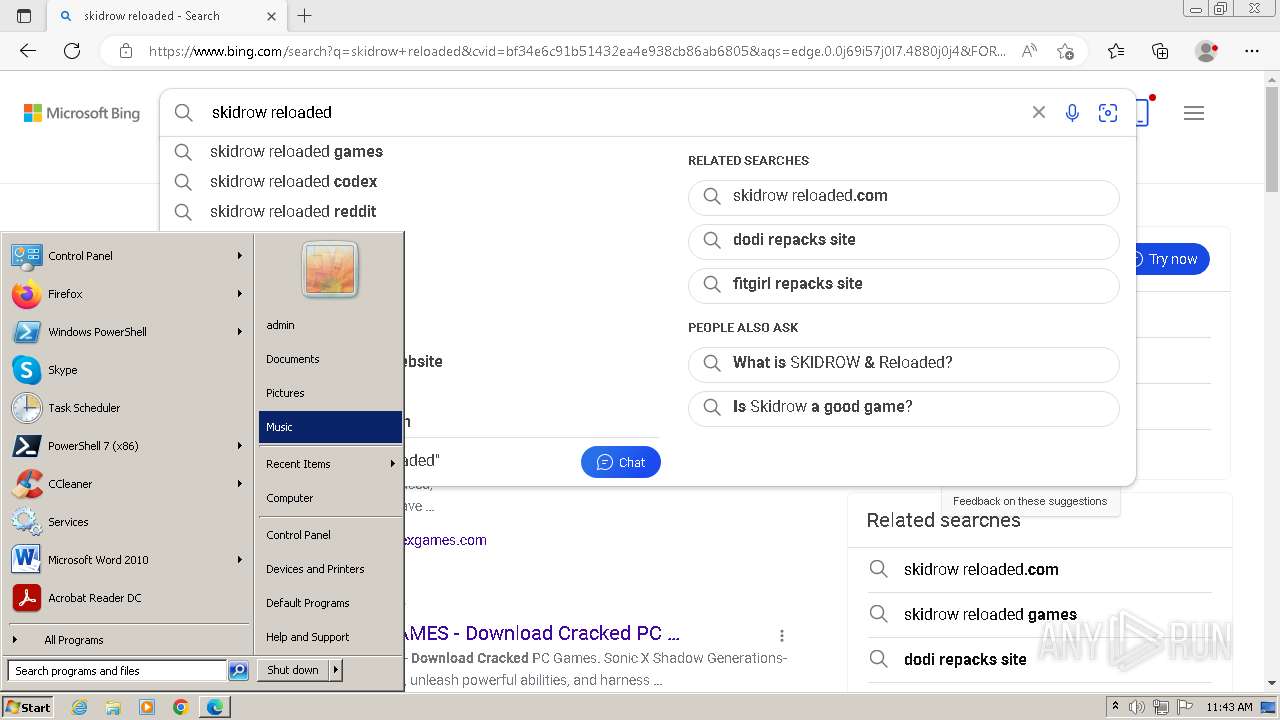The image size is (1280, 720).
Task: Expand the Control Panel submenu arrow
Action: point(240,256)
